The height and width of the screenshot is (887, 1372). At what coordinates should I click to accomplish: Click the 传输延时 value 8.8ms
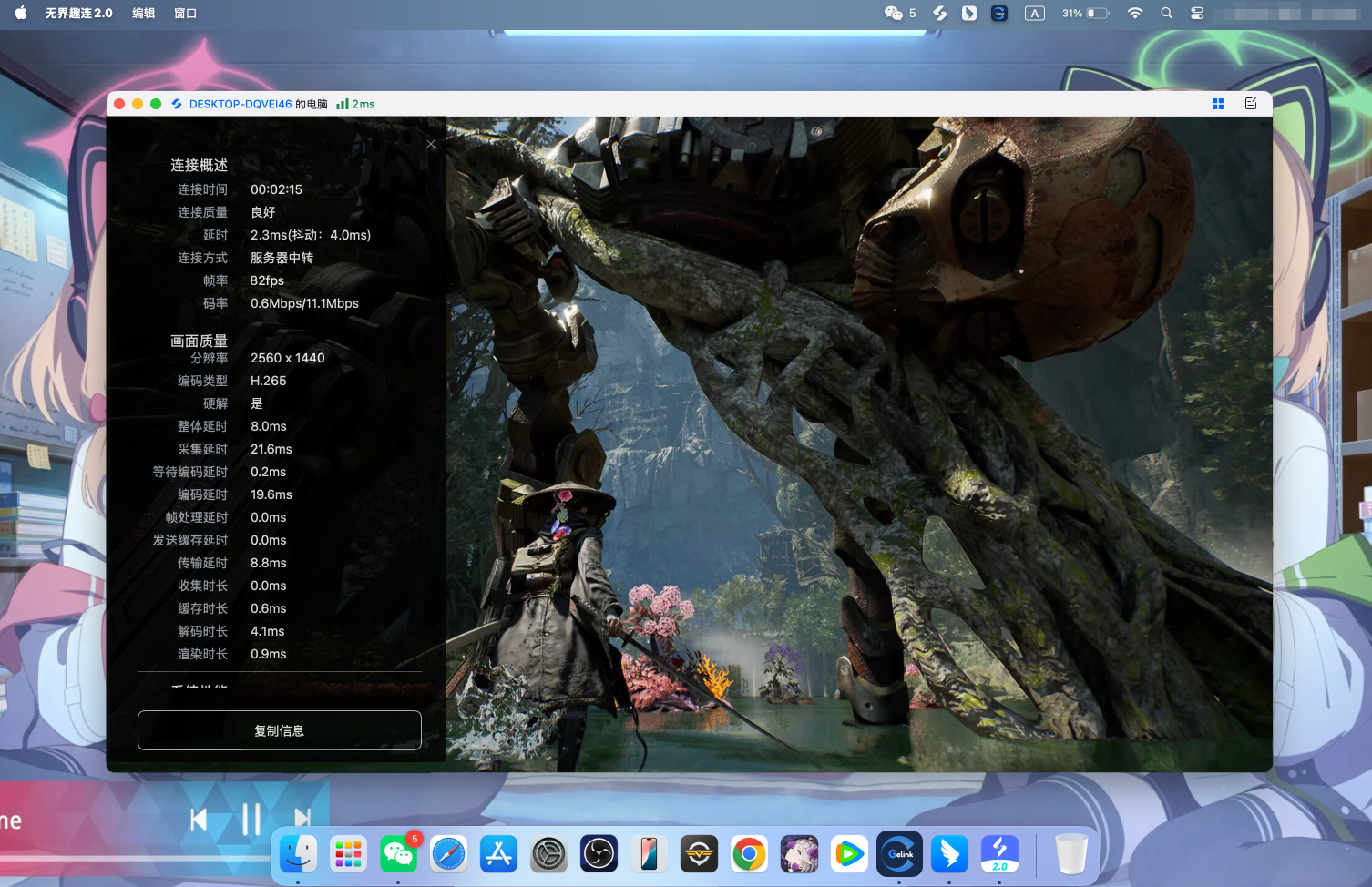click(269, 563)
